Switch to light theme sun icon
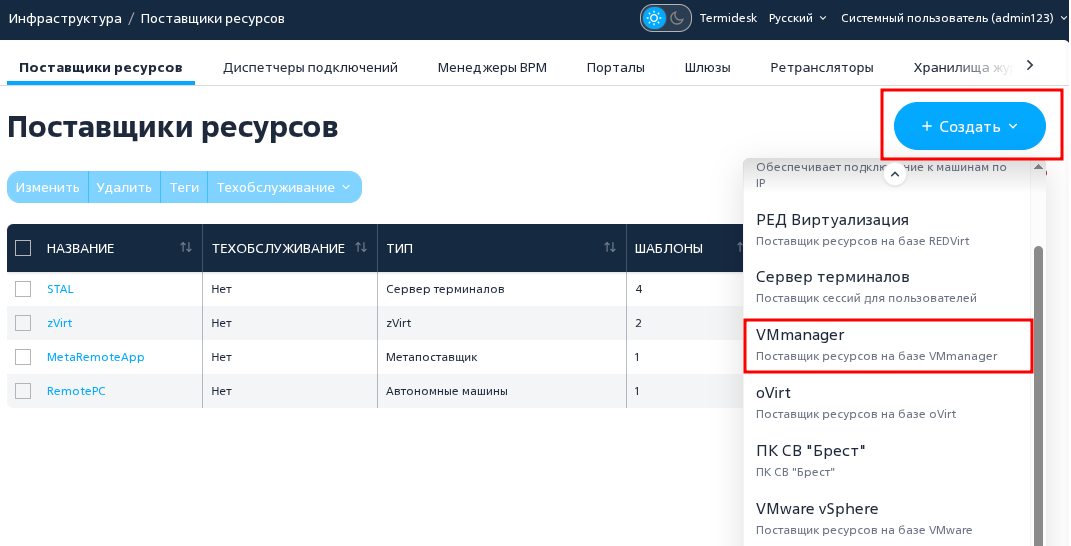Screen dimensions: 1071x546 (x=654, y=18)
